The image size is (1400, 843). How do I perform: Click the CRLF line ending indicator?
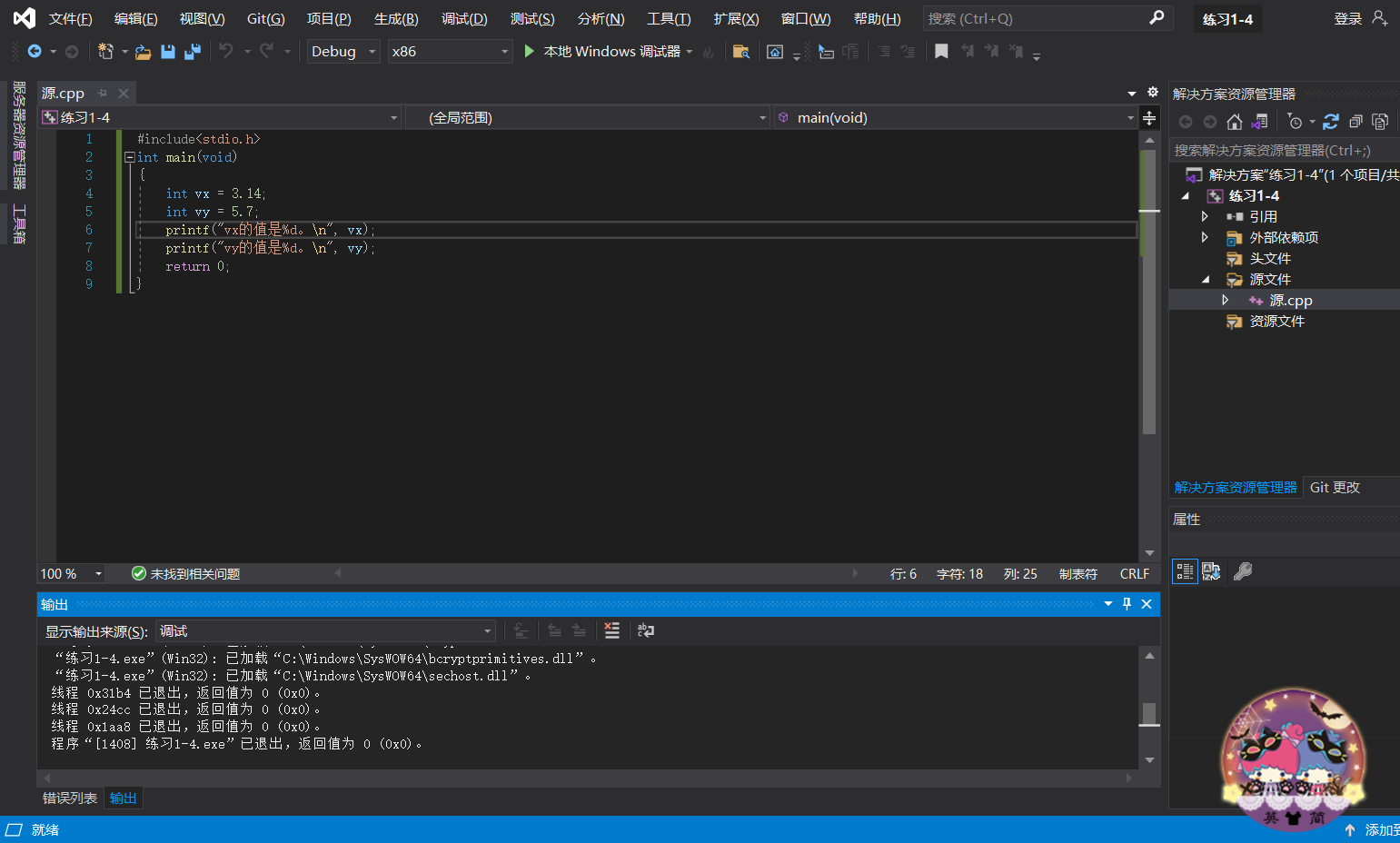[1135, 574]
